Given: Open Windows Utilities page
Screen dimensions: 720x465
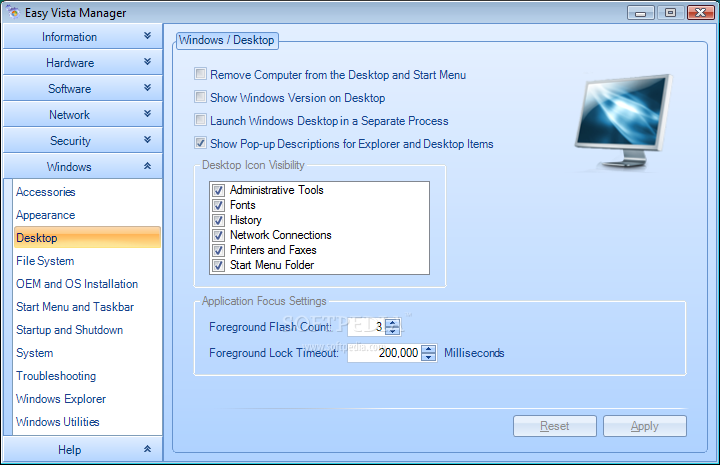Looking at the screenshot, I should coord(57,421).
